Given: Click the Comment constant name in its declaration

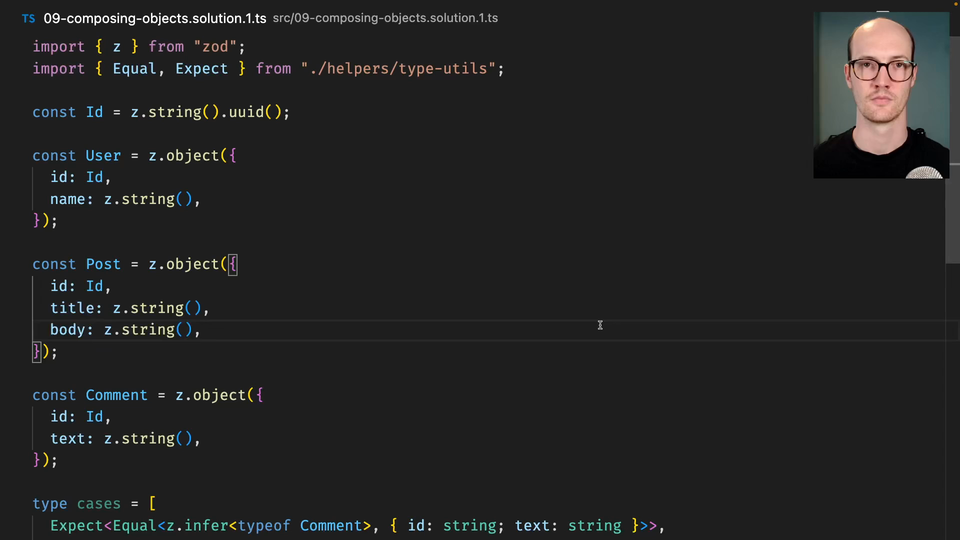Looking at the screenshot, I should coord(116,395).
